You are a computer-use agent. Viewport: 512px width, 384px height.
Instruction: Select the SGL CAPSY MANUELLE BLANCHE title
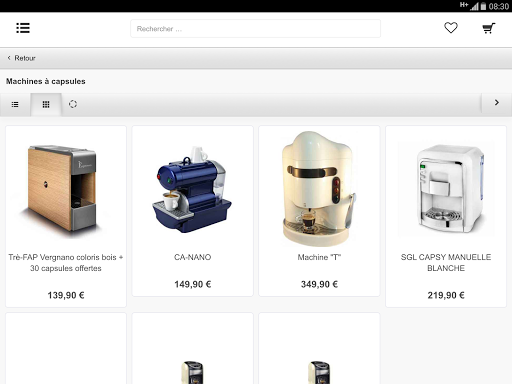click(446, 263)
